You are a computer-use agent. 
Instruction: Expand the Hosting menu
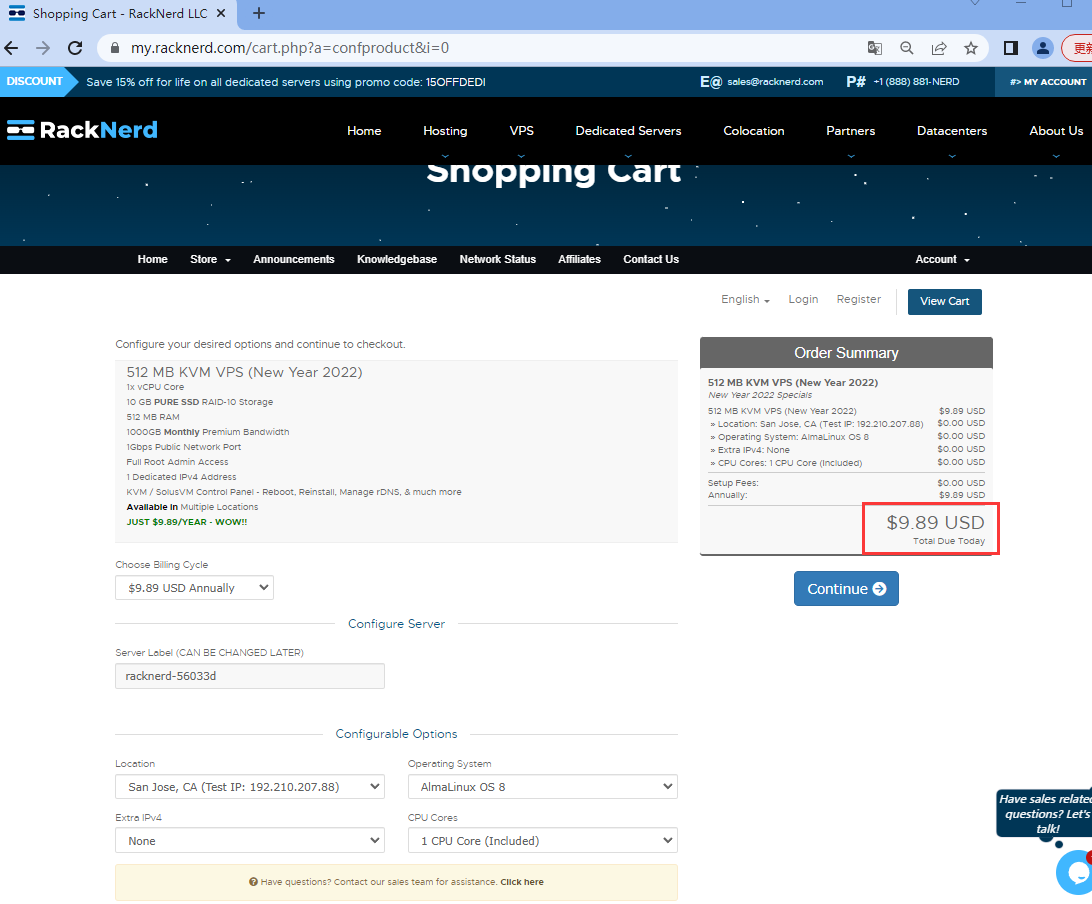(445, 131)
